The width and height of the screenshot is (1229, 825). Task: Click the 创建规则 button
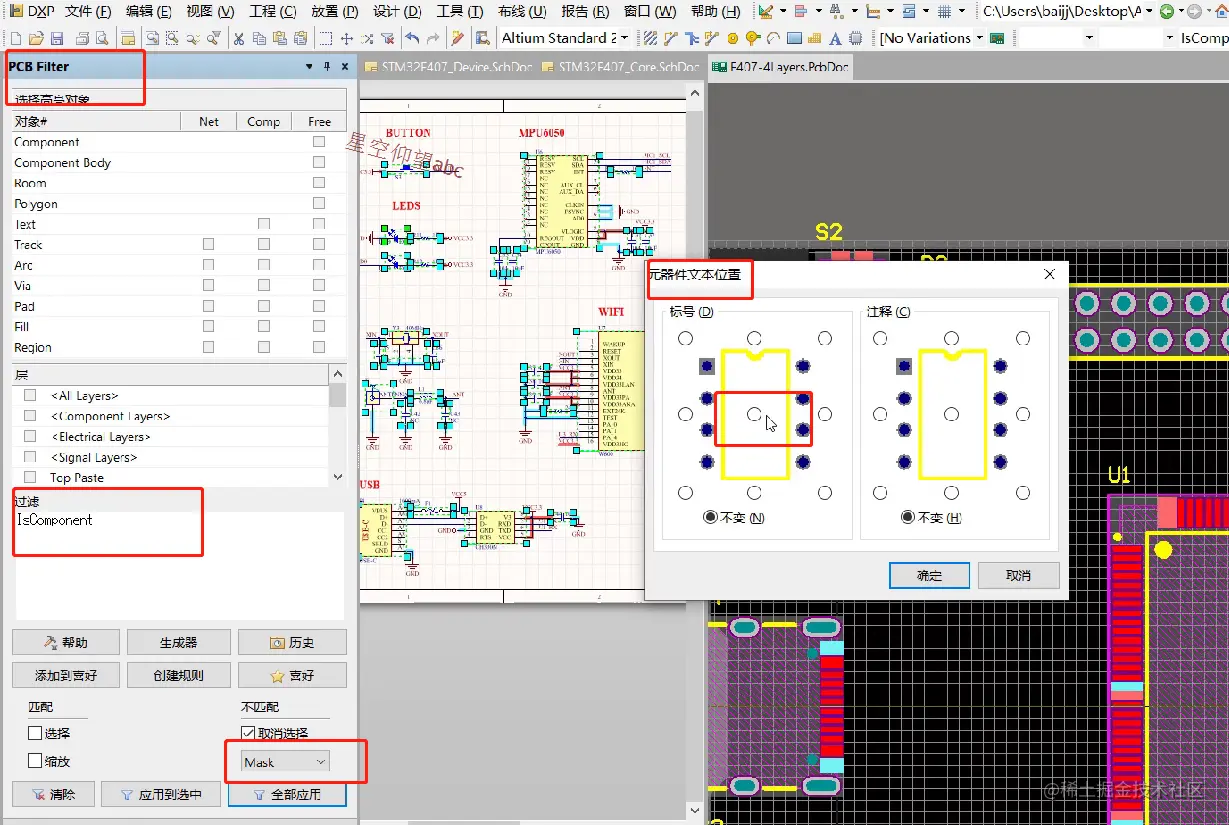pyautogui.click(x=178, y=675)
